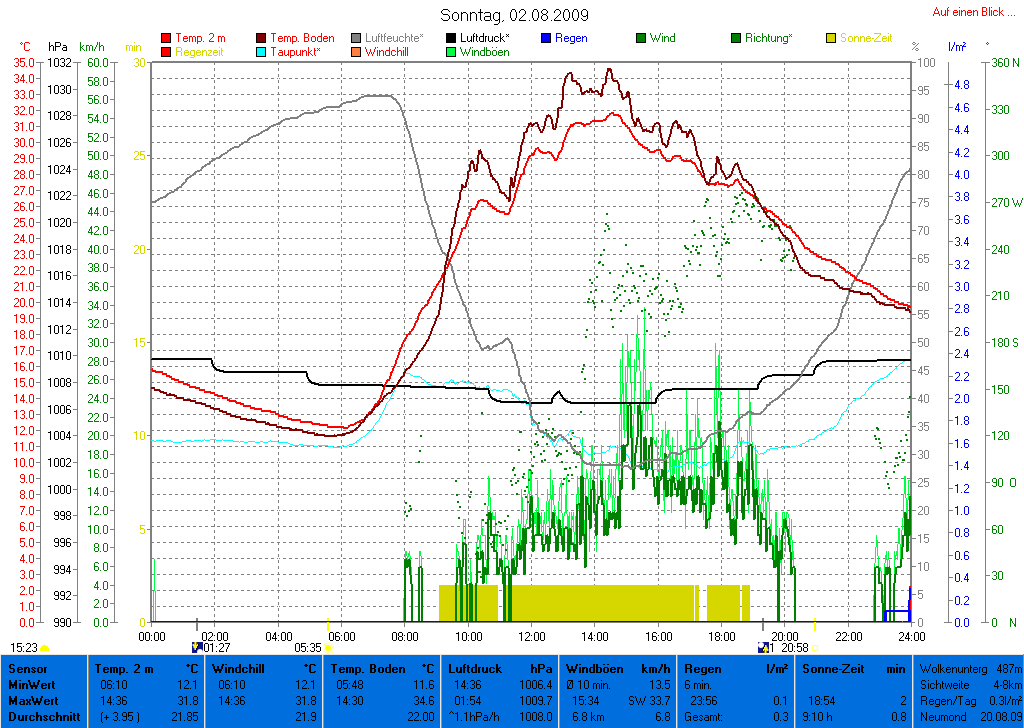Click the bright green Windböen legend square

(x=451, y=52)
